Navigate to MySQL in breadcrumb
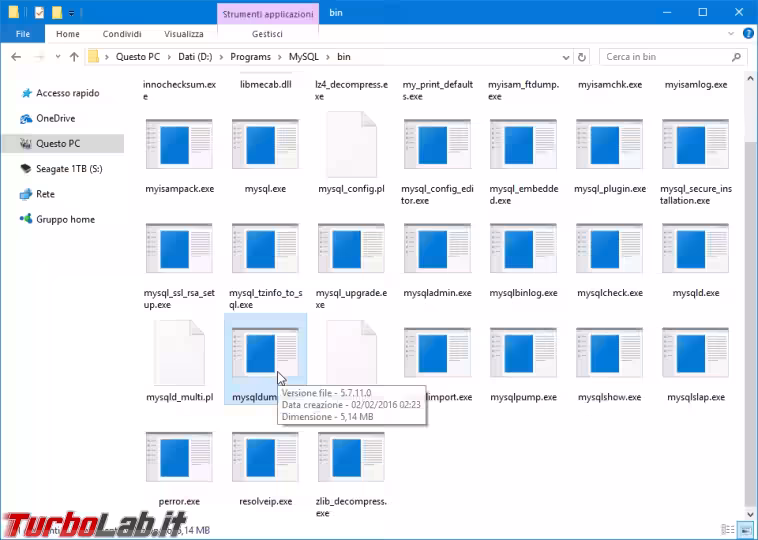This screenshot has height=540, width=758. tap(304, 57)
